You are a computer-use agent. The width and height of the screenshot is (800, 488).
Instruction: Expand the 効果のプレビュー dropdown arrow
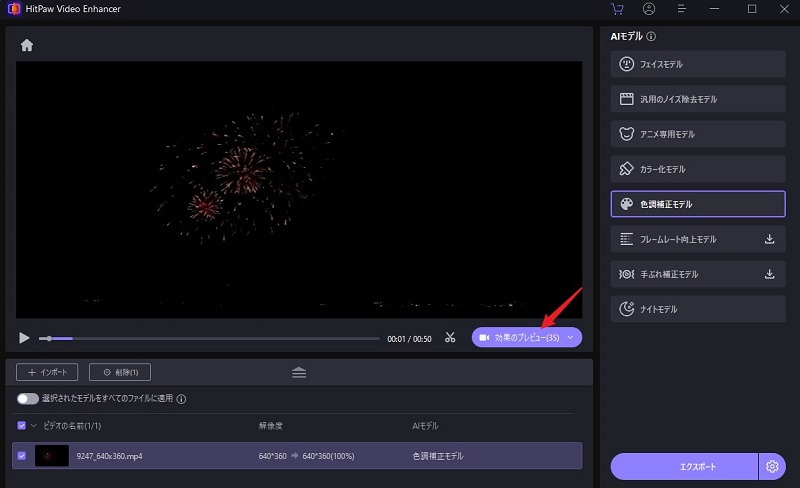(x=570, y=338)
